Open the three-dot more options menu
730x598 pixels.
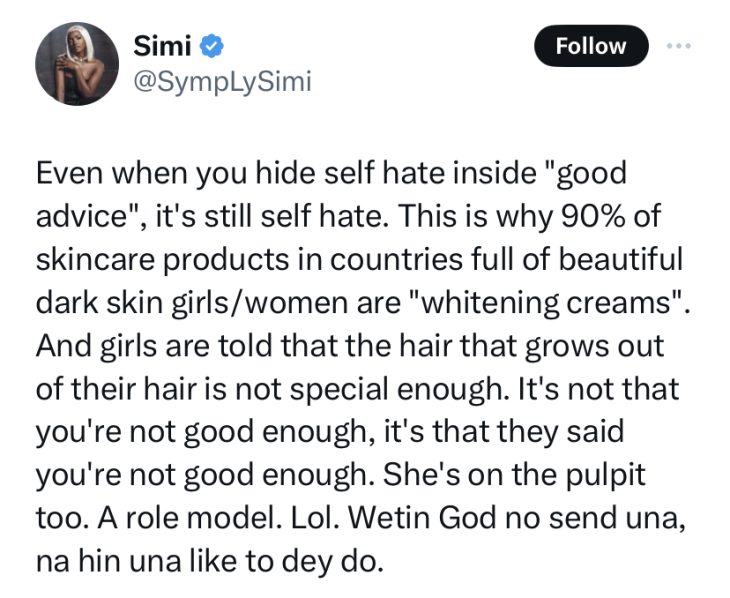coord(682,44)
